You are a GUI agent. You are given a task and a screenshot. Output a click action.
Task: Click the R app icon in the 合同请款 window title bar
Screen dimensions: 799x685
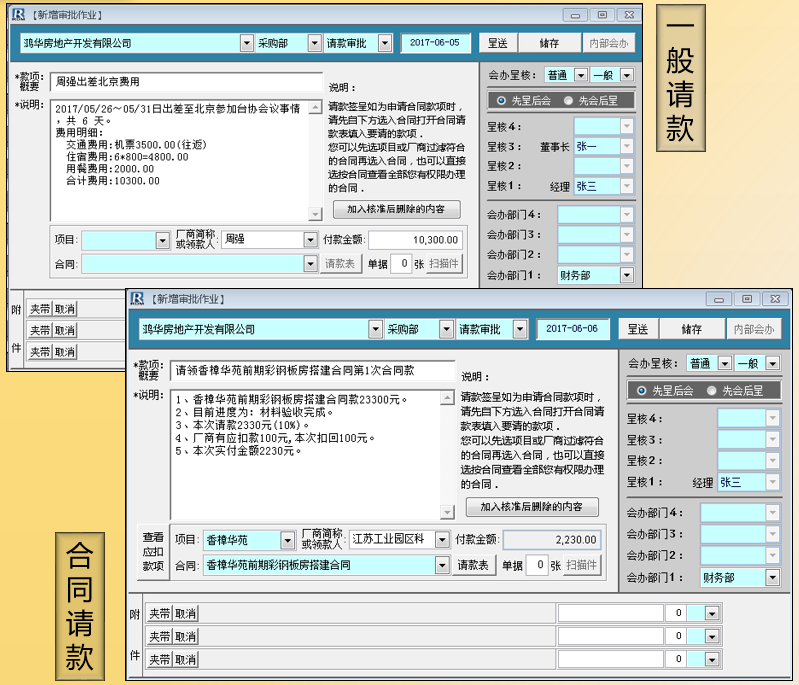(137, 298)
